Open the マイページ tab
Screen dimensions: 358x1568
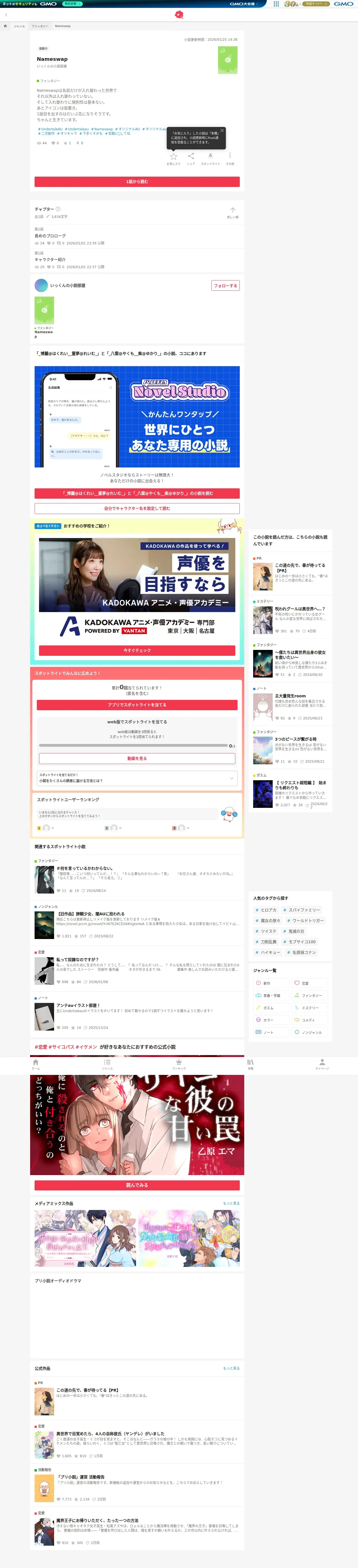pyautogui.click(x=322, y=1064)
